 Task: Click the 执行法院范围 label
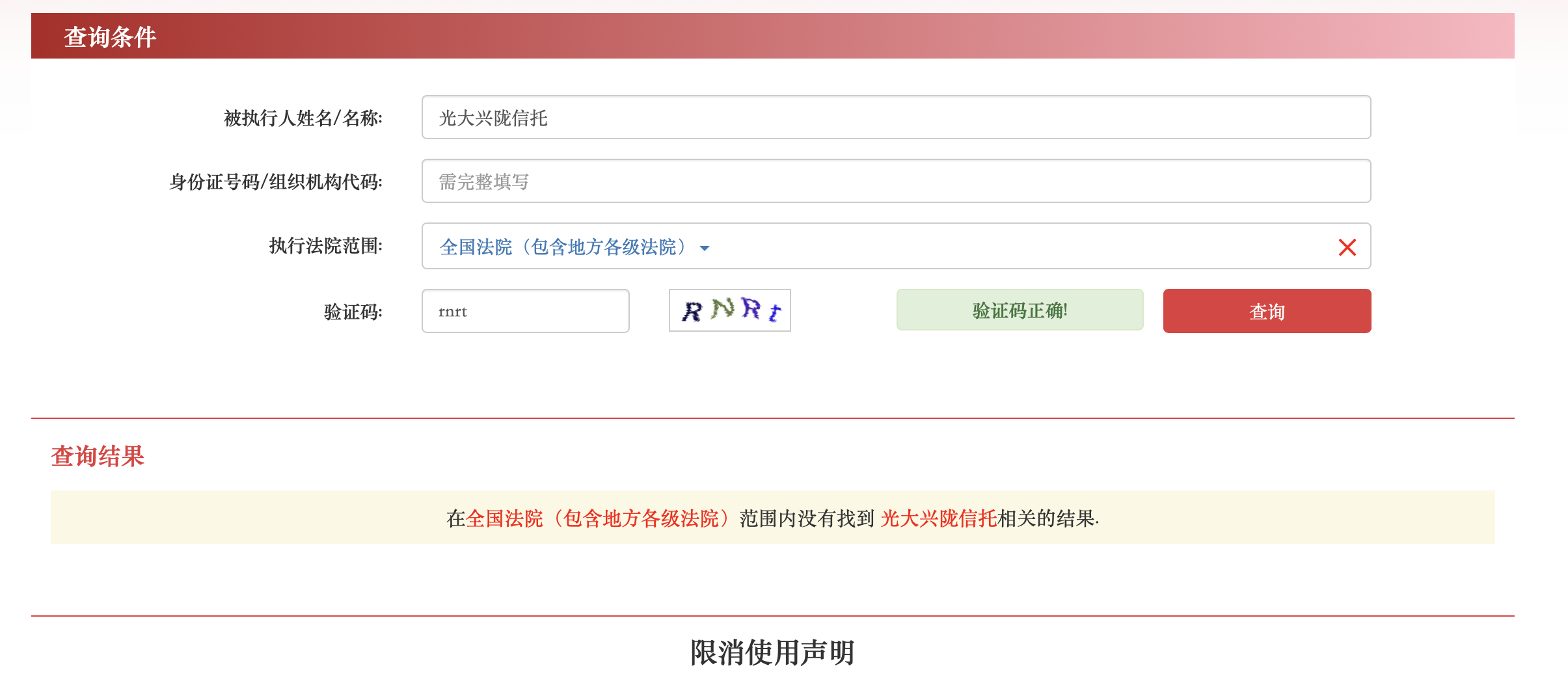pyautogui.click(x=326, y=246)
